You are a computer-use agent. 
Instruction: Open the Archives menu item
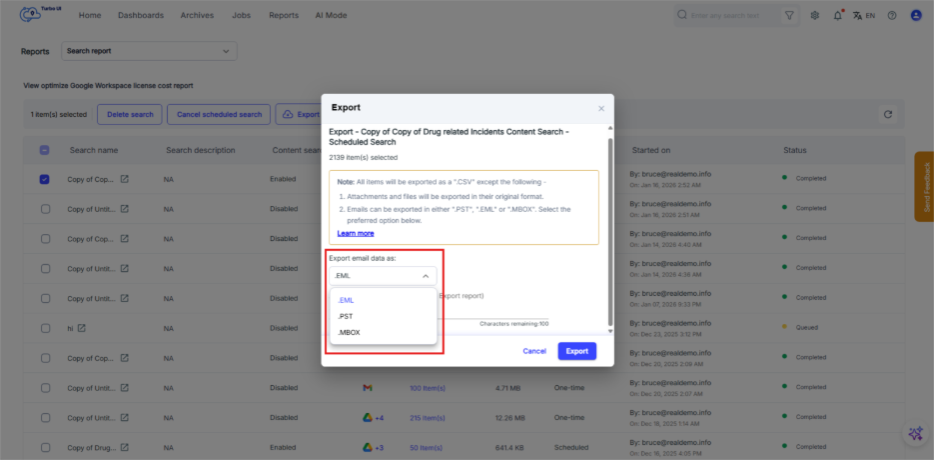tap(197, 16)
